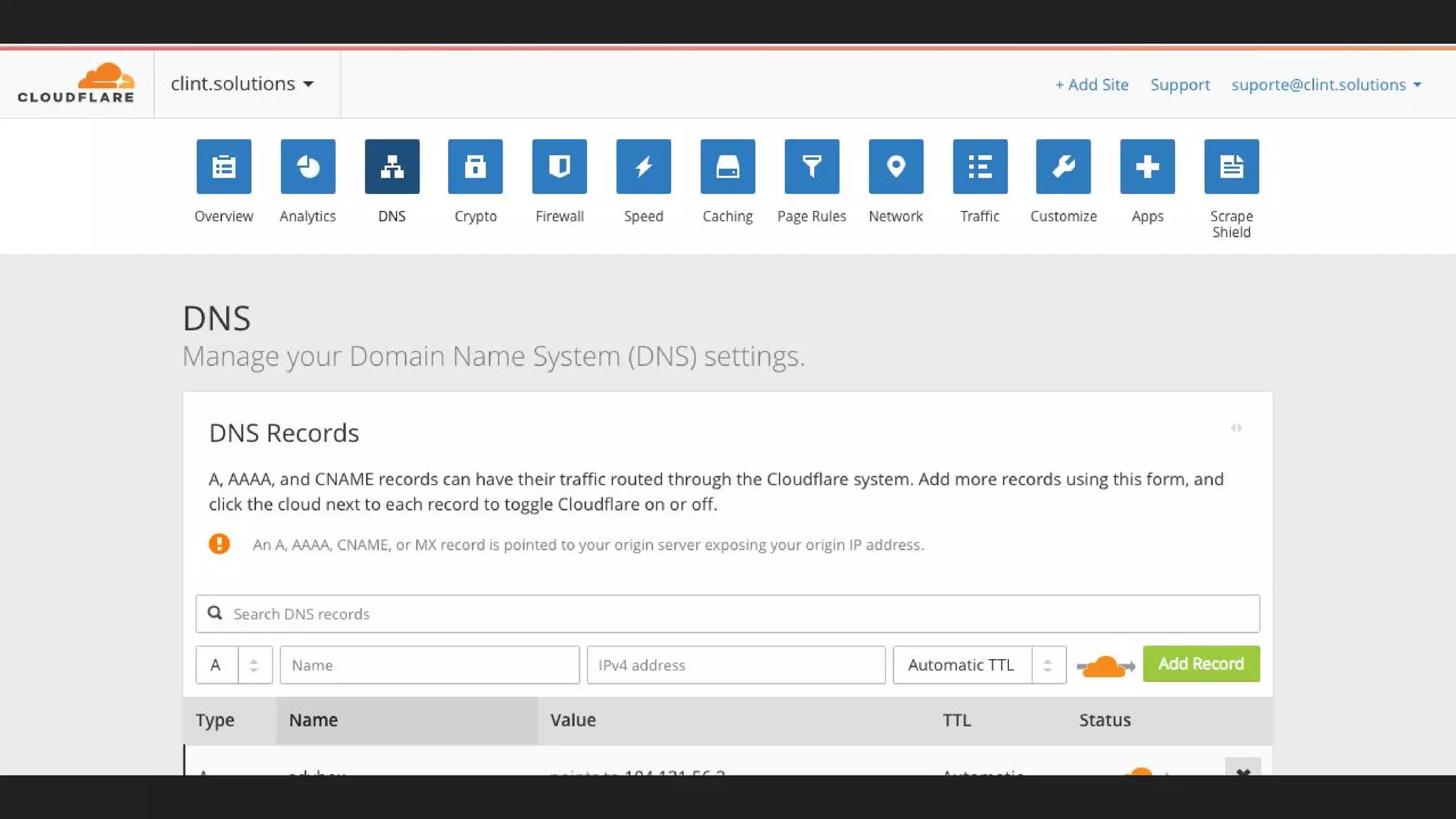Screen dimensions: 1456x819
Task: Open the Overview section icon
Action: (224, 166)
